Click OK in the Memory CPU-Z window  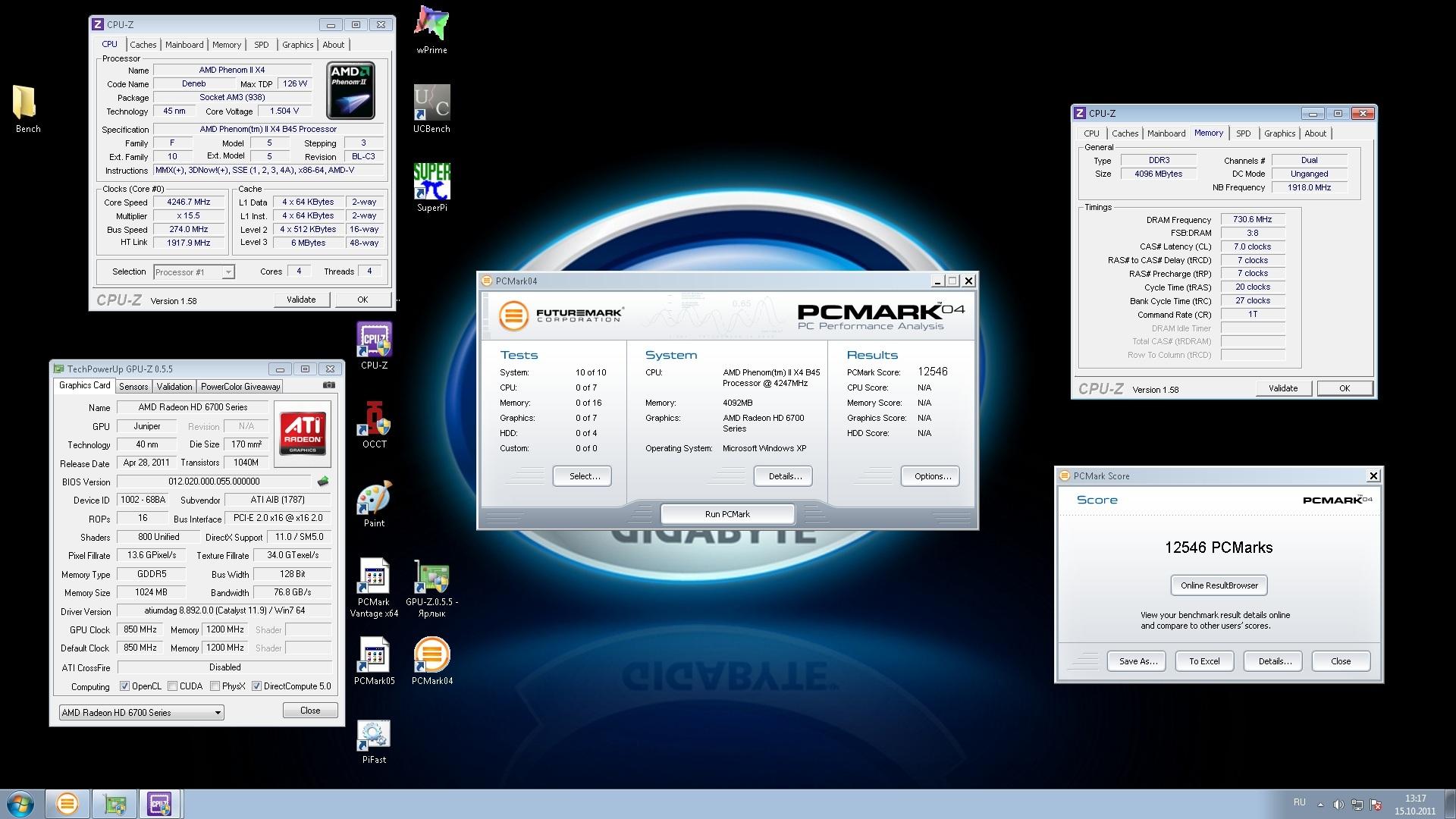pyautogui.click(x=1345, y=388)
